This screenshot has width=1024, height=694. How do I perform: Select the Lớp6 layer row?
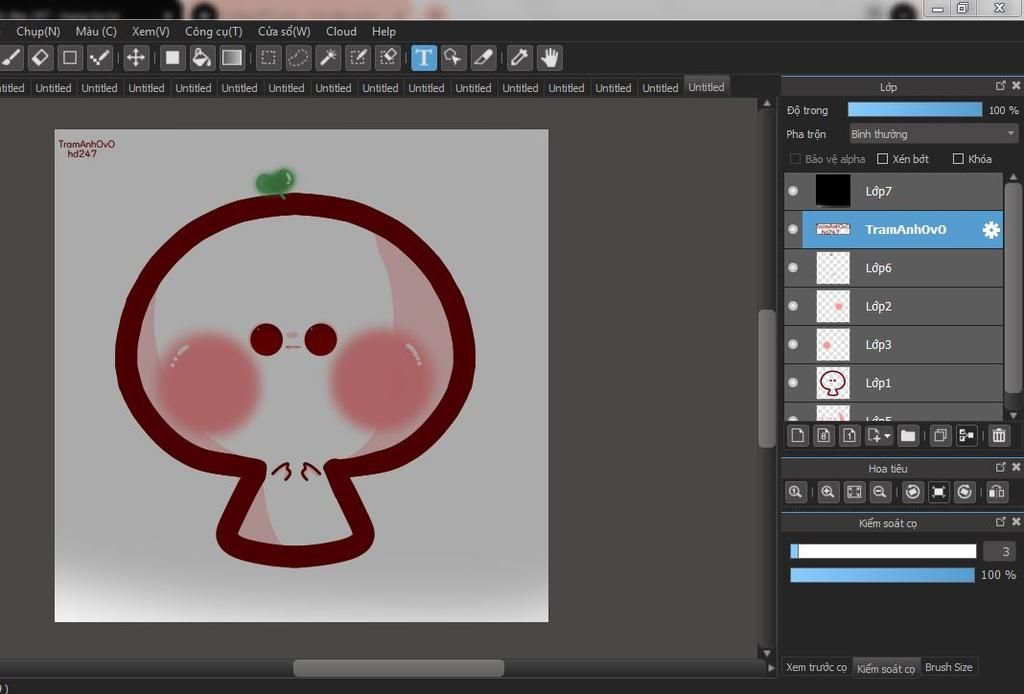893,268
